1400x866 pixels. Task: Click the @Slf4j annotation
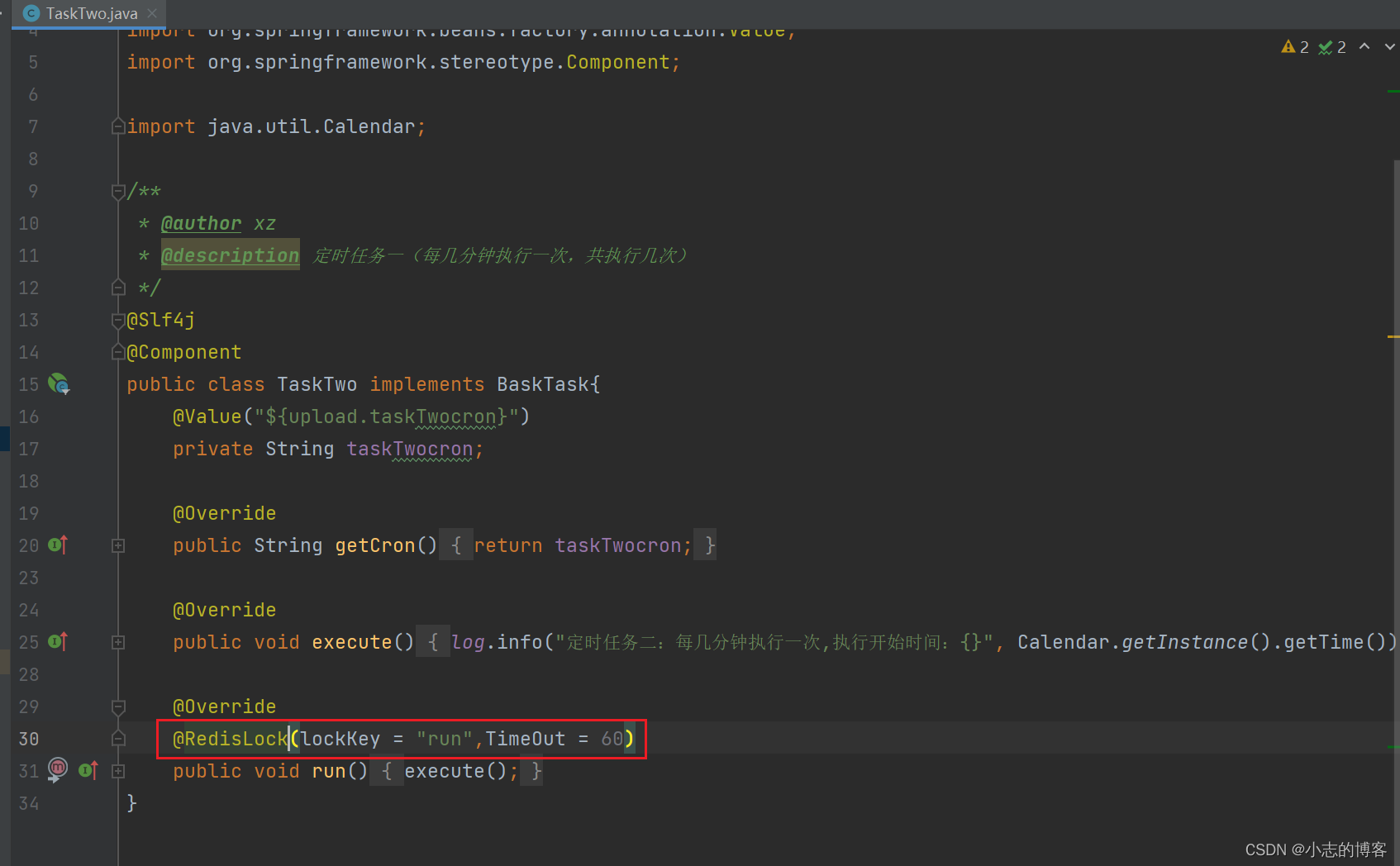161,320
